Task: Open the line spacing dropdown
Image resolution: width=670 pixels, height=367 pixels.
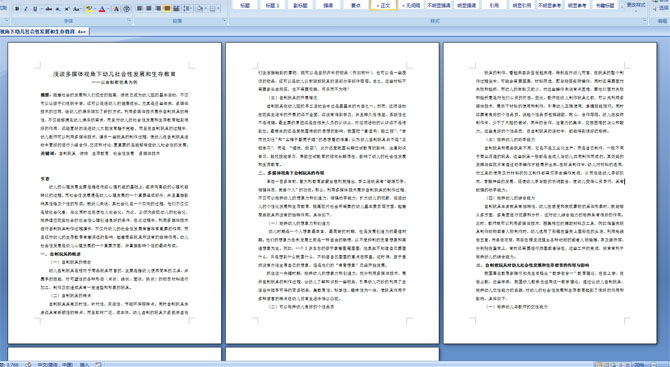Action: [x=188, y=9]
